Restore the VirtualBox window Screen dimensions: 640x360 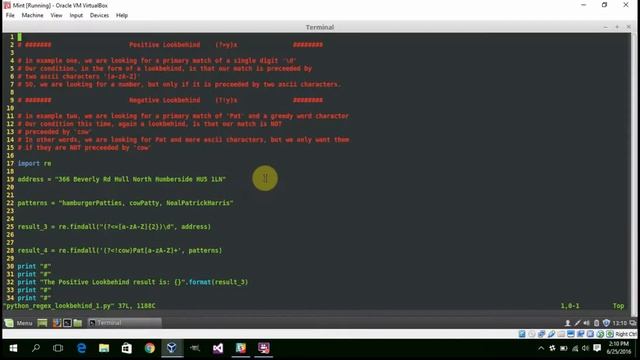coord(604,5)
